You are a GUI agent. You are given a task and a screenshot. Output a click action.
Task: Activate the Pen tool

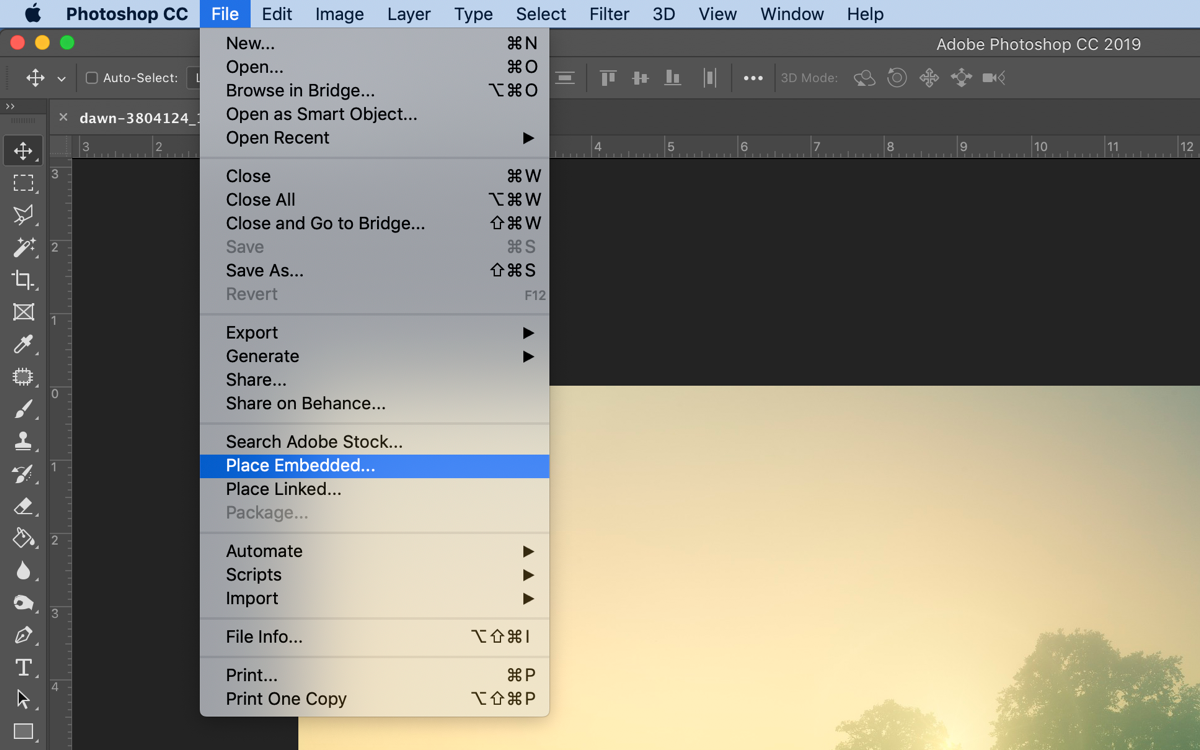[23, 635]
